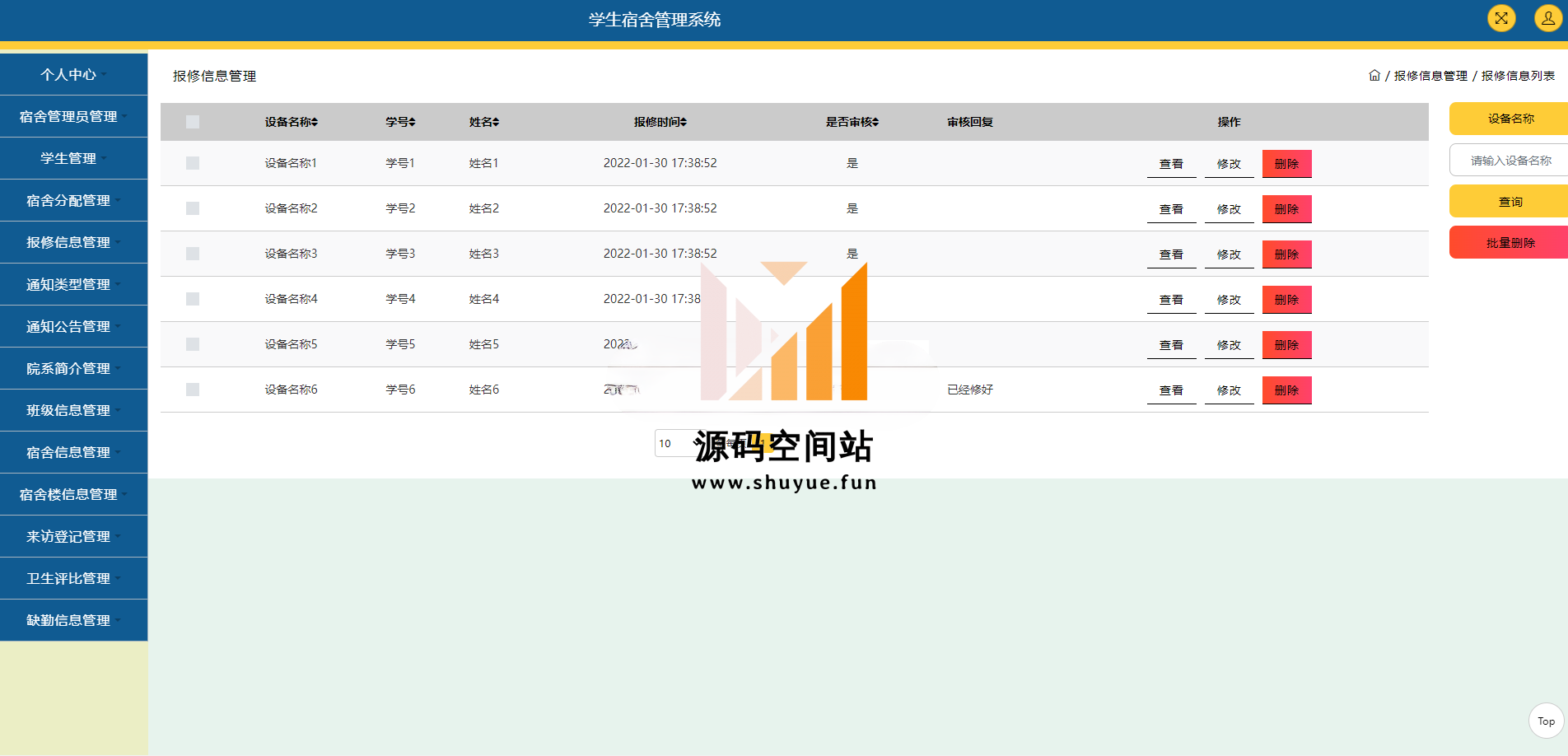Click the 学生宿舍管理系统 header title

point(655,20)
